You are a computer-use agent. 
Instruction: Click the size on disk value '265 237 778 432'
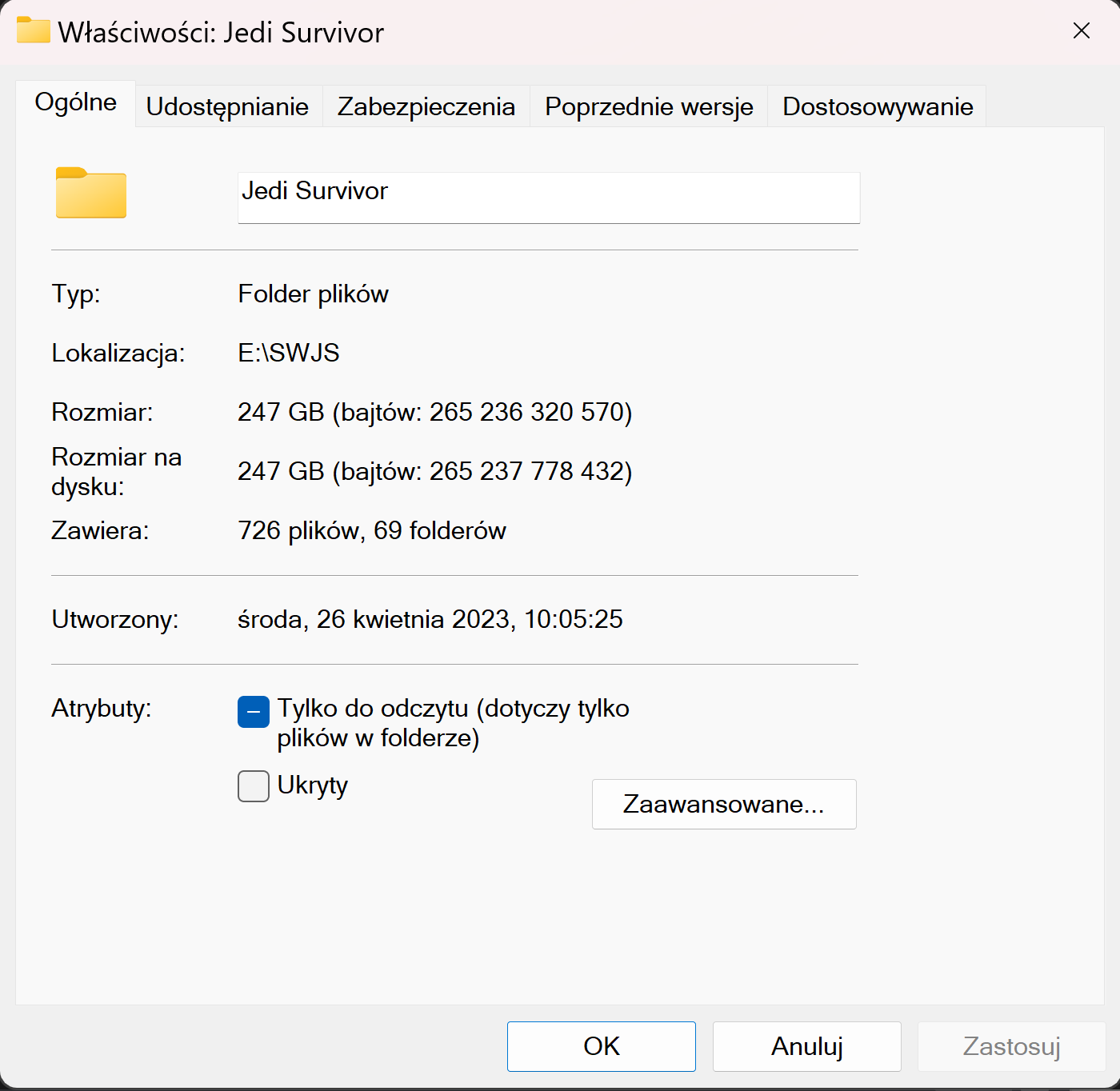pos(527,471)
